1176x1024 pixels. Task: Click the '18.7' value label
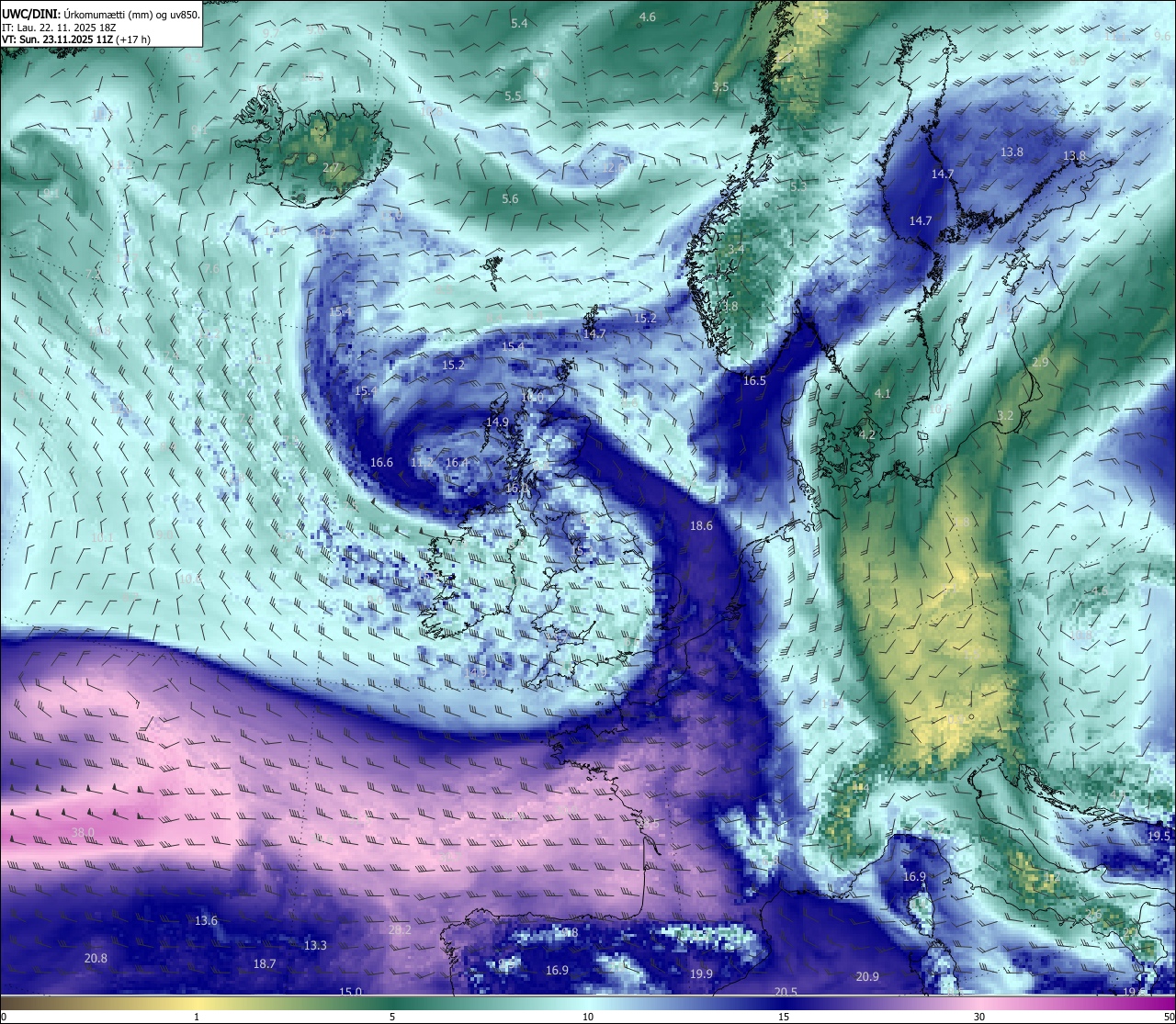point(265,963)
